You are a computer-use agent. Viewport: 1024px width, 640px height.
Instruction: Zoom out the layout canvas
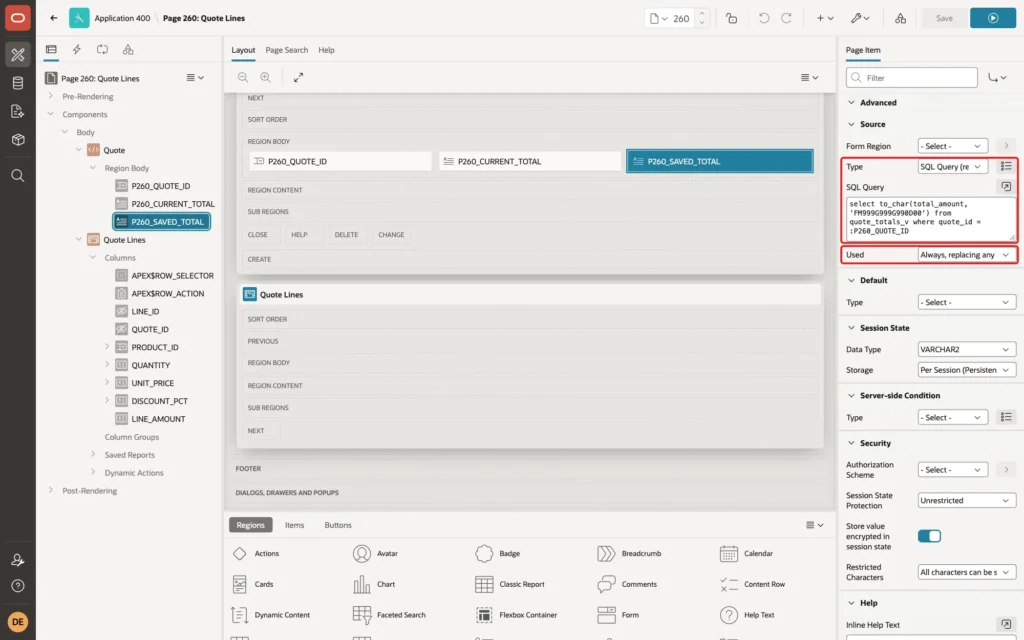pyautogui.click(x=243, y=77)
